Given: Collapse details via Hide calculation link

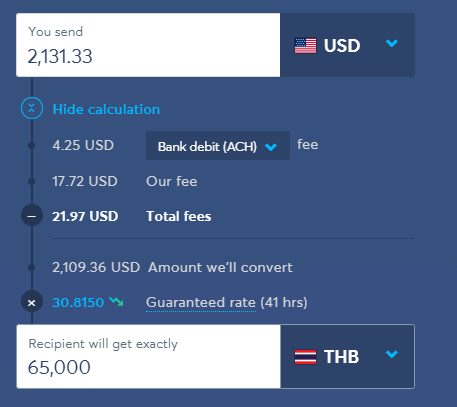Looking at the screenshot, I should coord(106,109).
